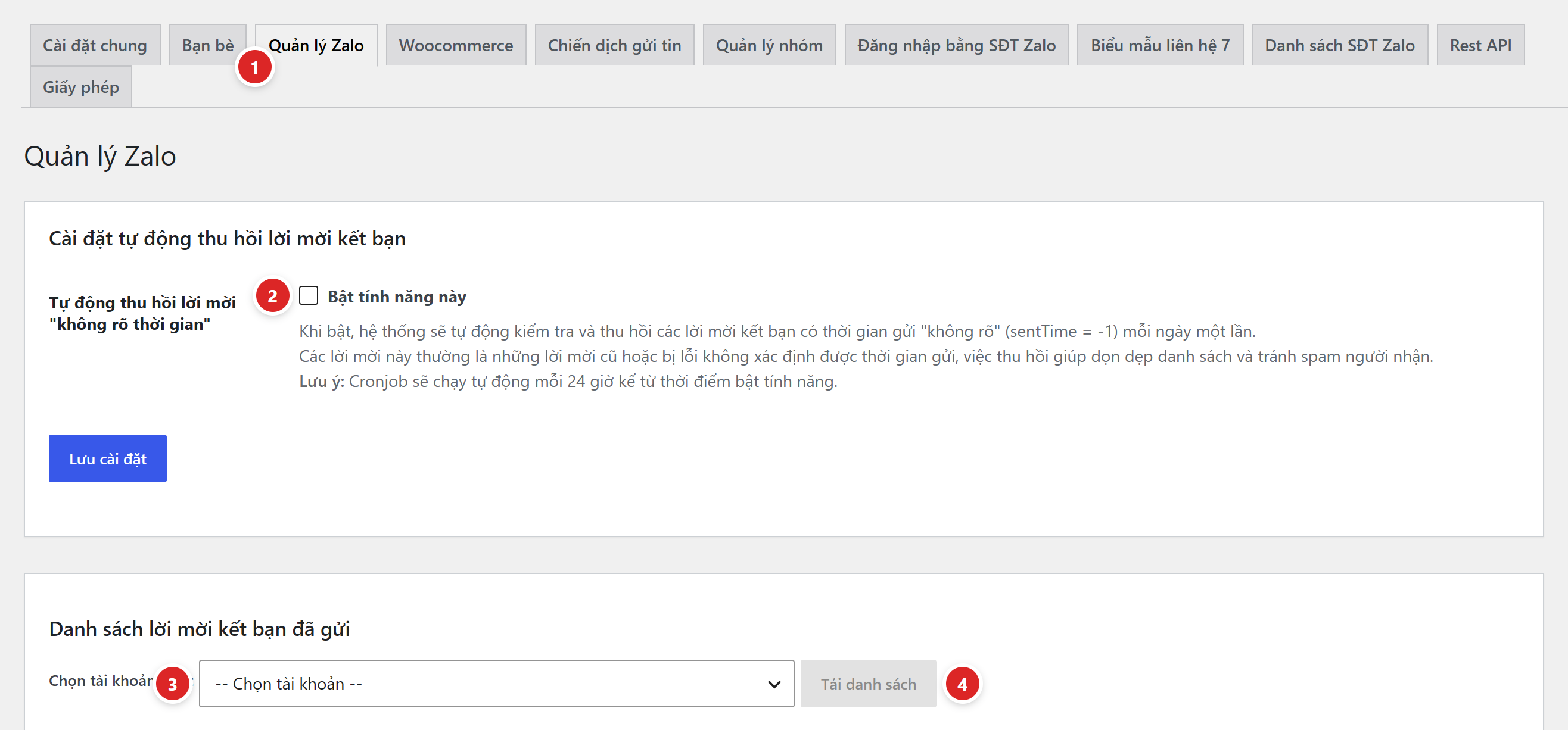1568x730 pixels.
Task: Expand the Chọn tài khoản dropdown
Action: coord(496,684)
